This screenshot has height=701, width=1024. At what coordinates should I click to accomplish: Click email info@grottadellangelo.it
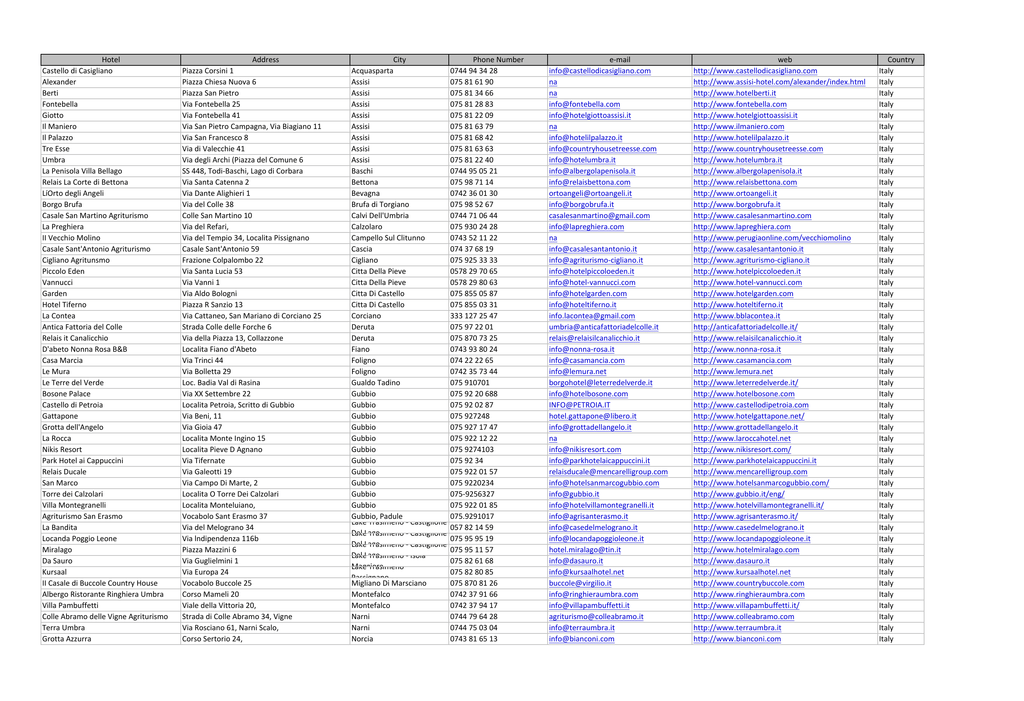click(590, 427)
